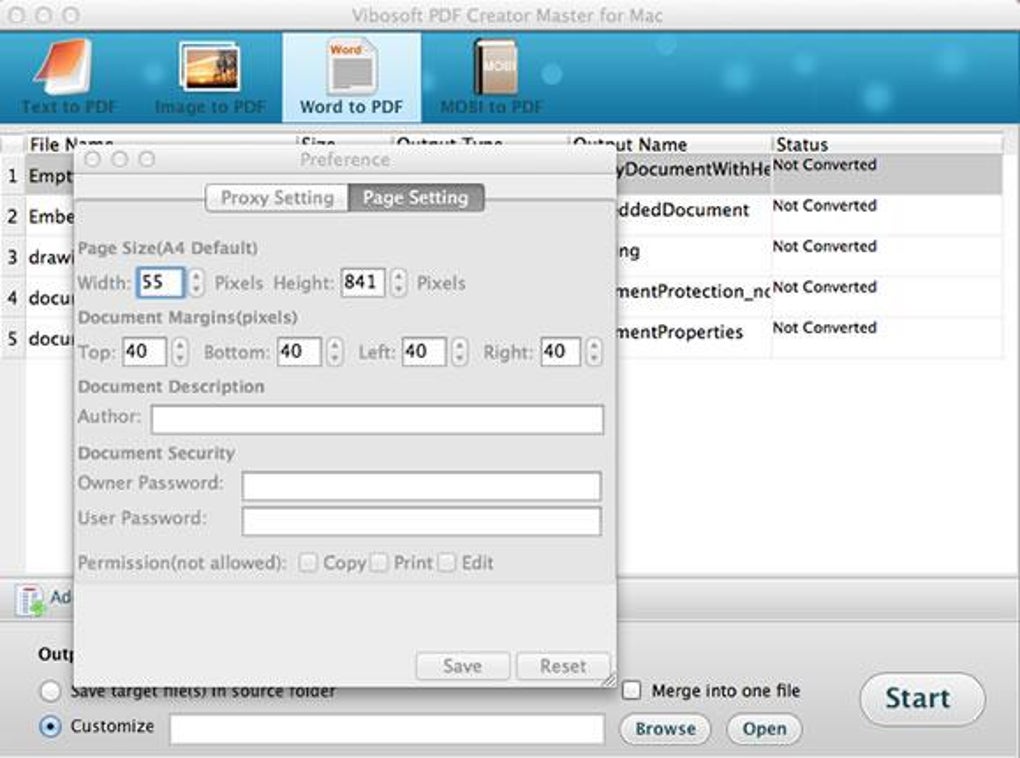Viewport: 1020px width, 758px height.
Task: Click the Author text field
Action: point(377,420)
